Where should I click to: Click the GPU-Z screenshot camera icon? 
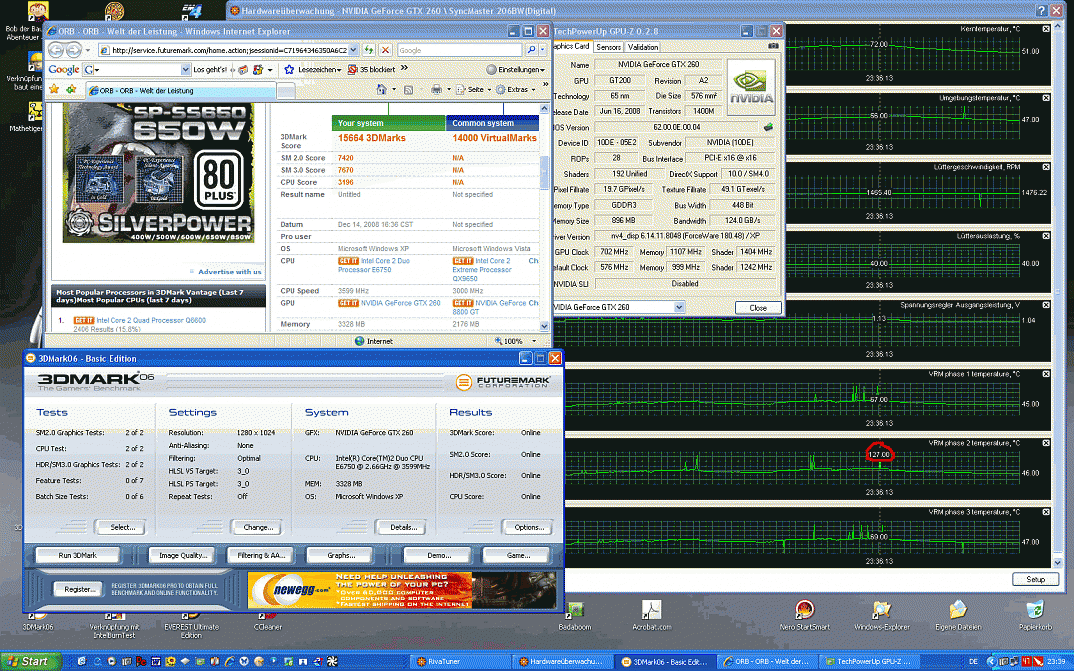[773, 46]
